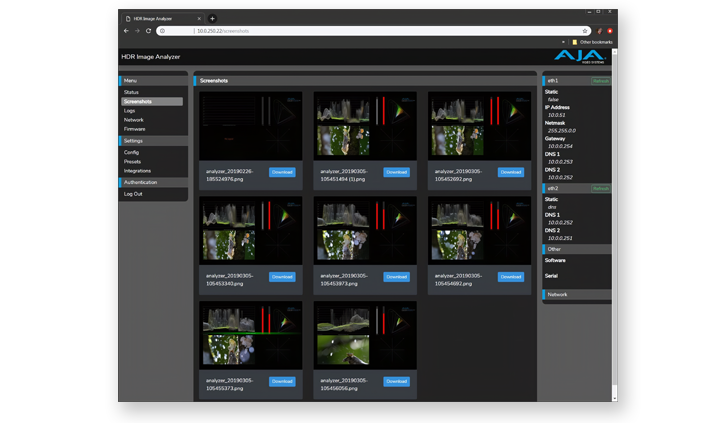Viewport: 720px width, 423px height.
Task: Click the browser back arrow
Action: click(126, 31)
